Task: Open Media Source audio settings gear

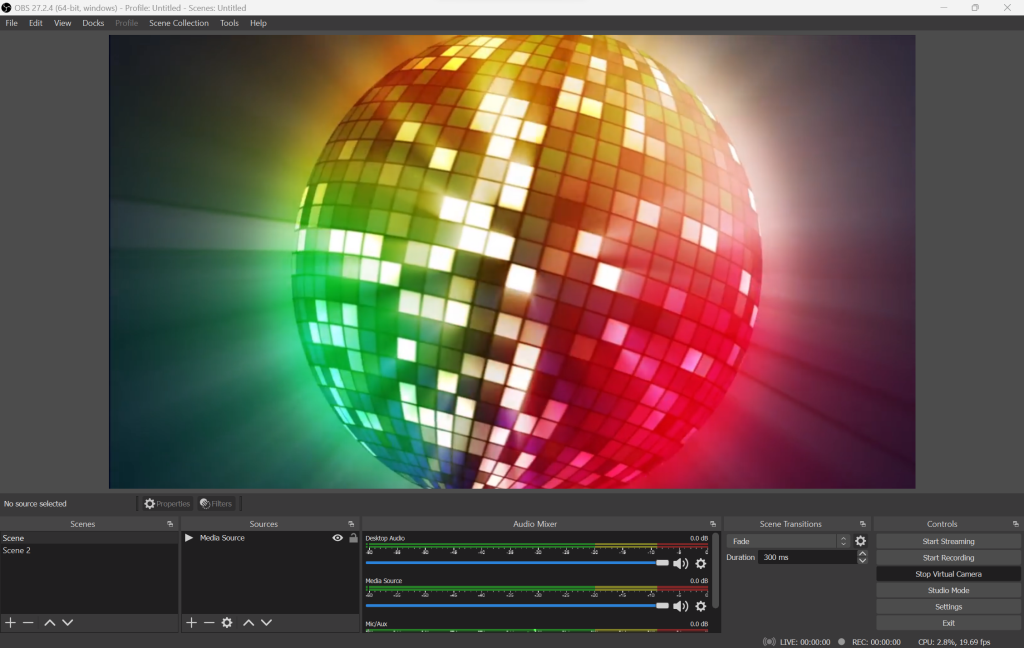Action: (700, 606)
